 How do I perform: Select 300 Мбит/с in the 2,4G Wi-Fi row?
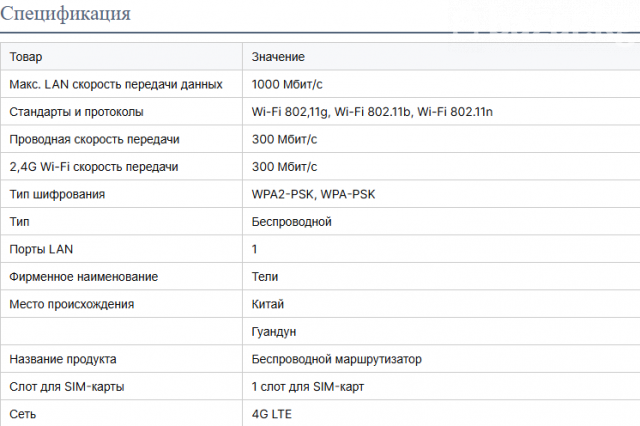click(x=284, y=167)
